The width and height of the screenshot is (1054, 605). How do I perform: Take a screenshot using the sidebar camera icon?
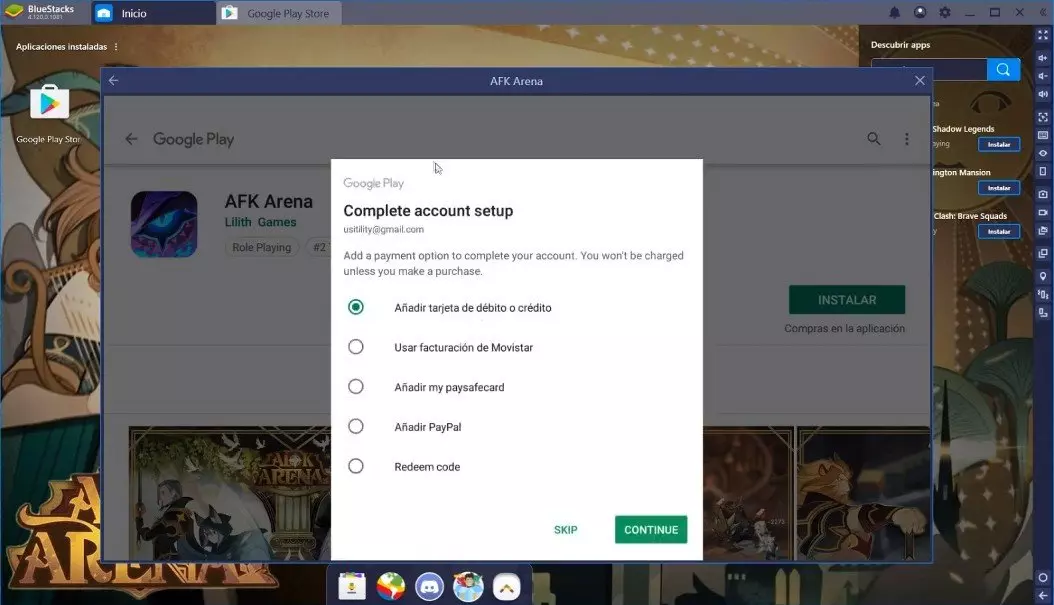click(x=1043, y=193)
